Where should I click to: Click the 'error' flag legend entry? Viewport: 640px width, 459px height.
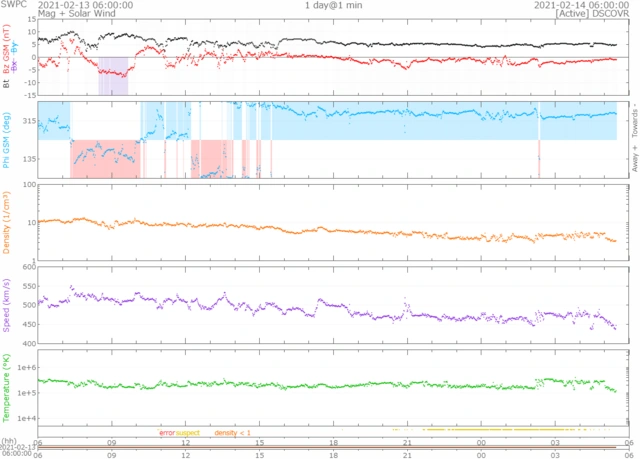coord(167,432)
